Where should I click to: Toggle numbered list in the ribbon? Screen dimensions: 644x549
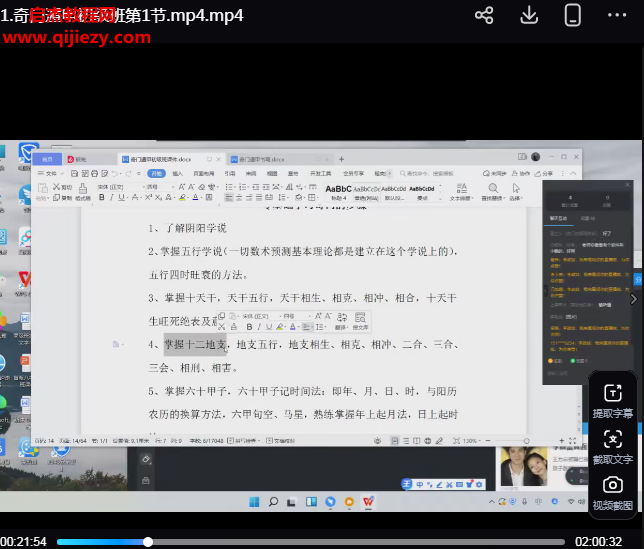pos(242,187)
